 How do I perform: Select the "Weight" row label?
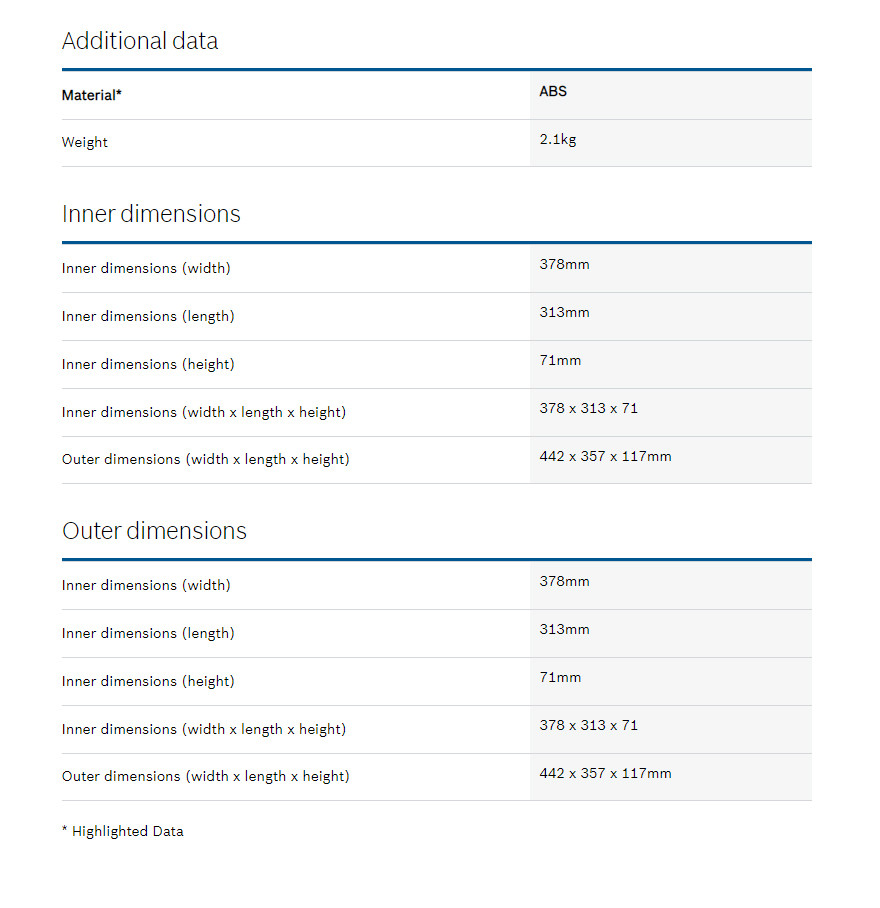pos(85,143)
